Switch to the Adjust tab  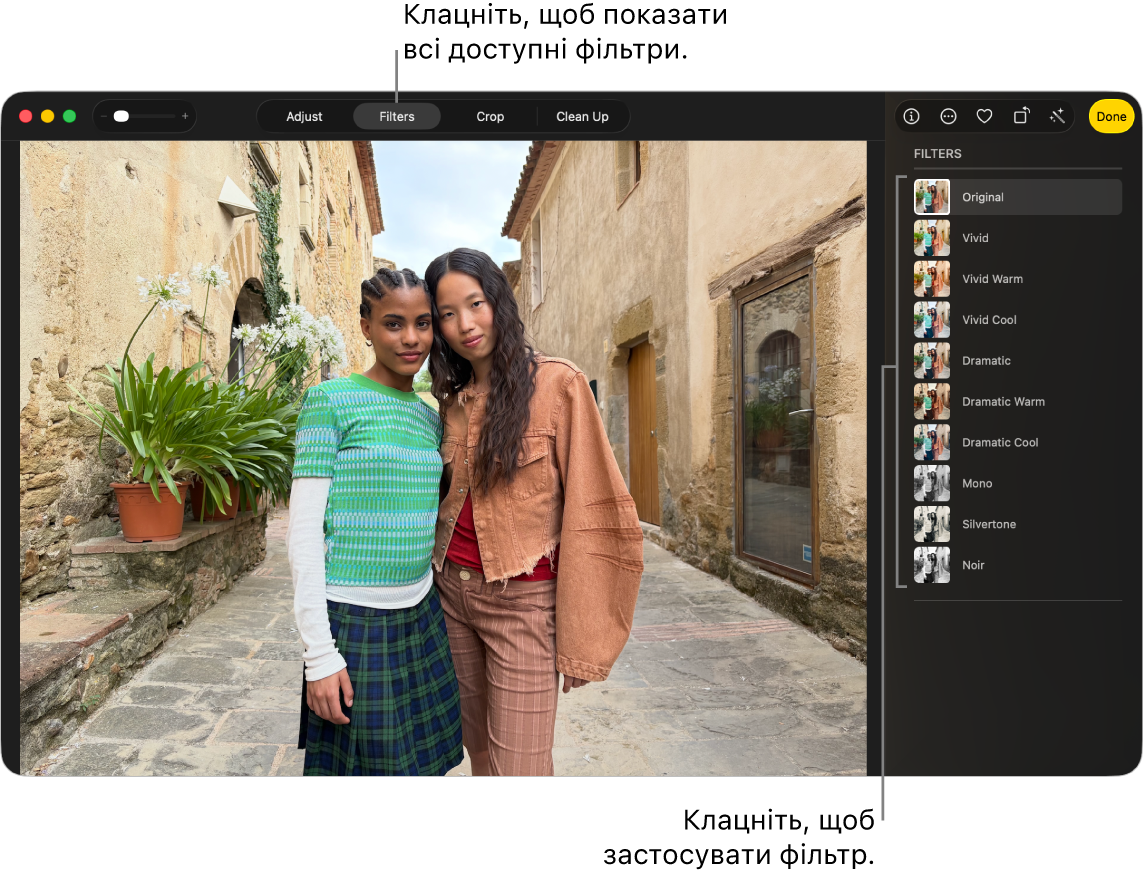[304, 117]
